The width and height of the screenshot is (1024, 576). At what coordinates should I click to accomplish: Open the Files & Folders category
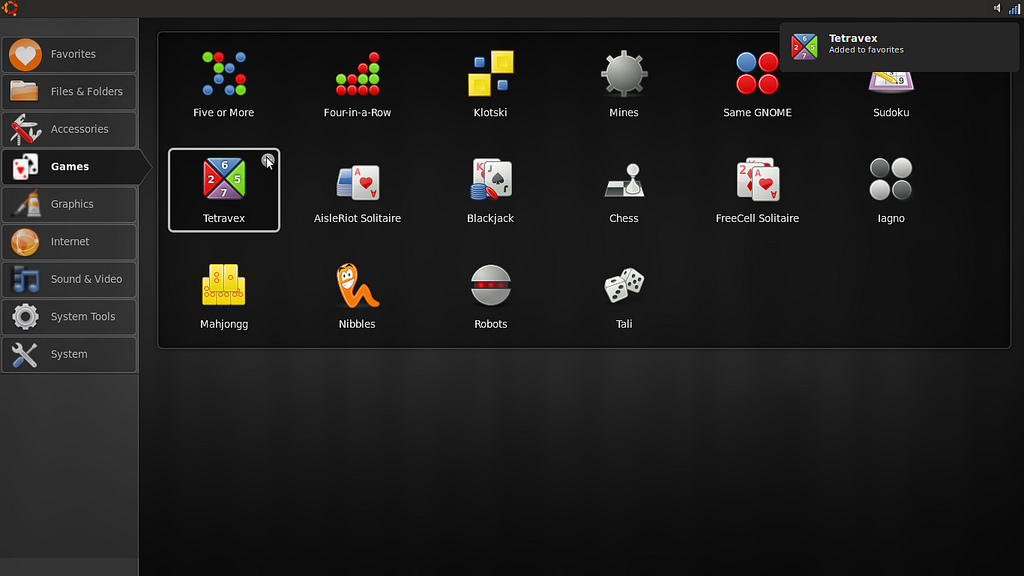click(69, 92)
